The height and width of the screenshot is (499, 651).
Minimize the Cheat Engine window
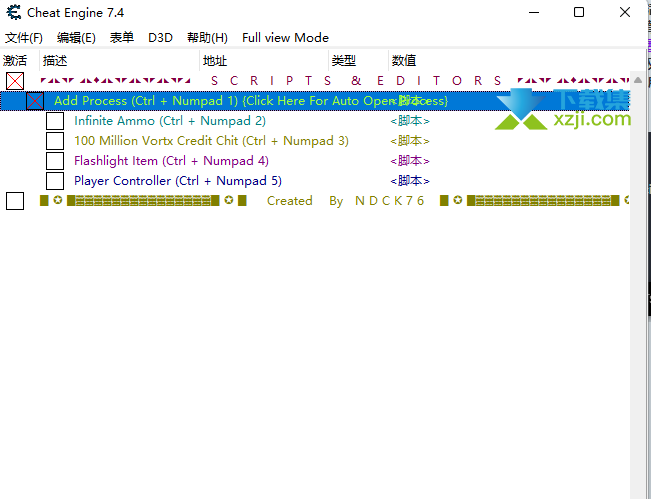coord(534,12)
